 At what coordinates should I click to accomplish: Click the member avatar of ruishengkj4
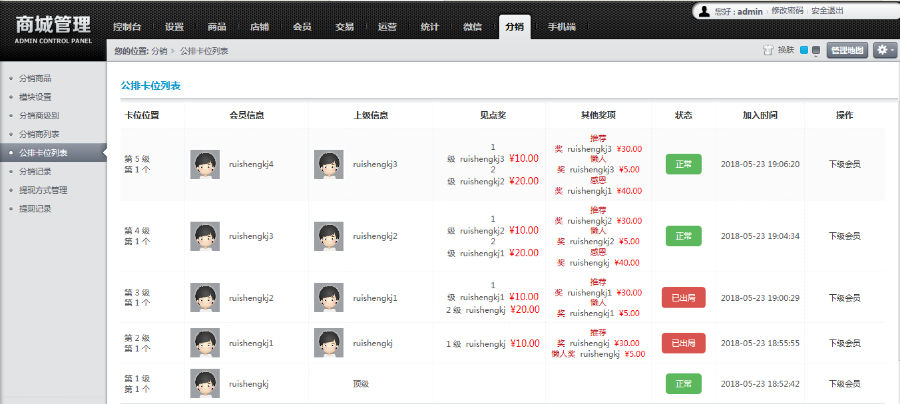click(205, 165)
